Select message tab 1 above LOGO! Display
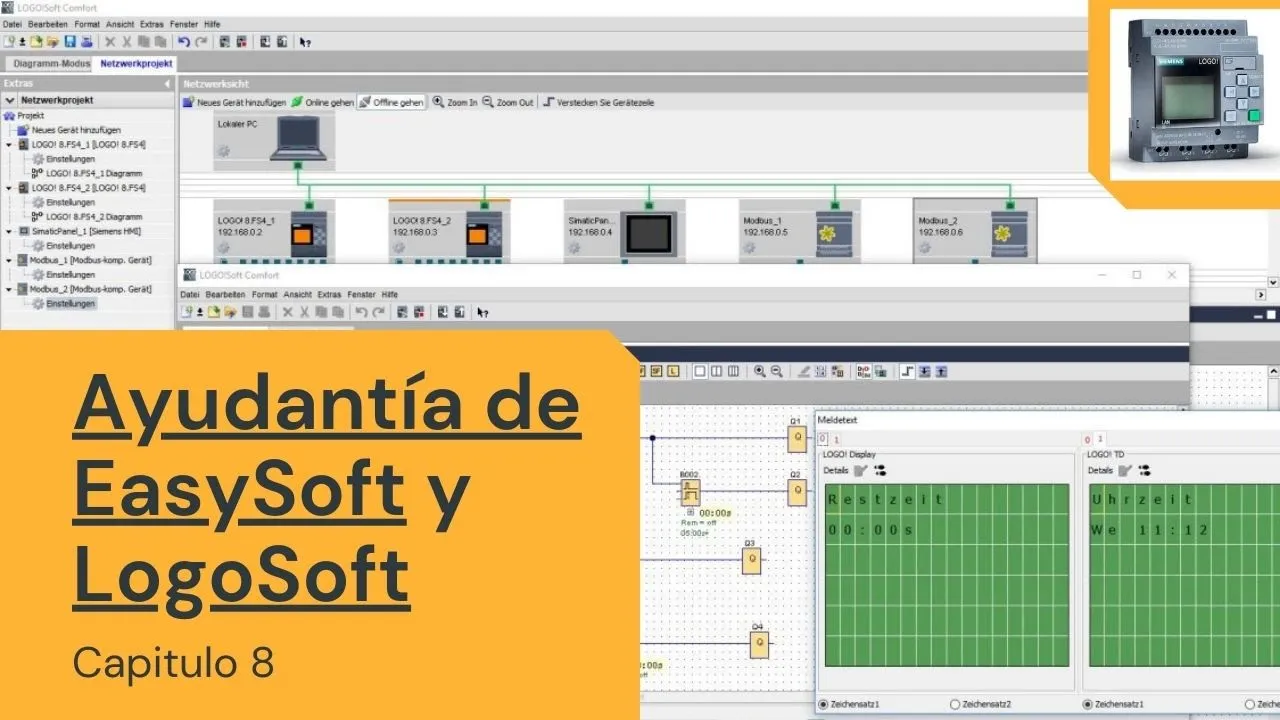The image size is (1280, 720). point(837,439)
